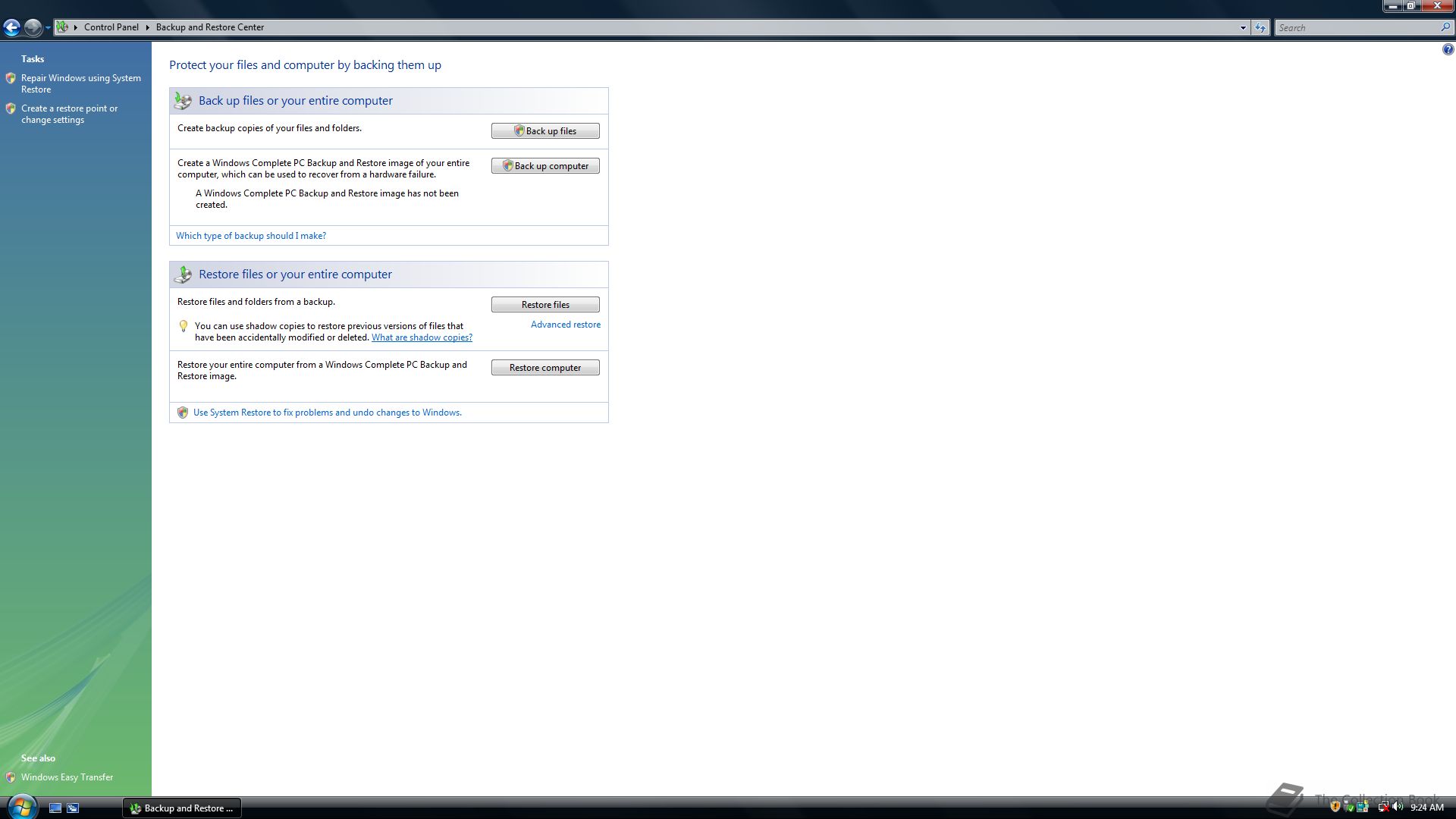
Task: Click the Restore section header icon
Action: point(183,275)
